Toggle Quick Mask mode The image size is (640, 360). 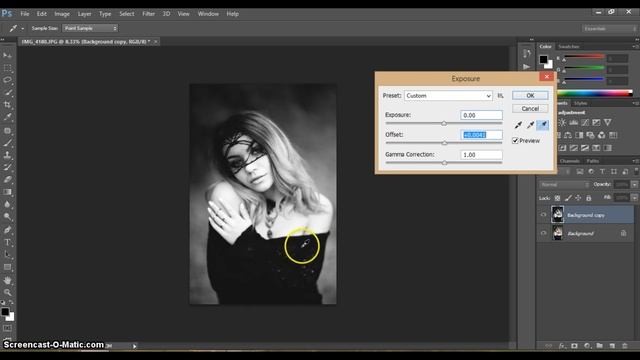pos(7,328)
